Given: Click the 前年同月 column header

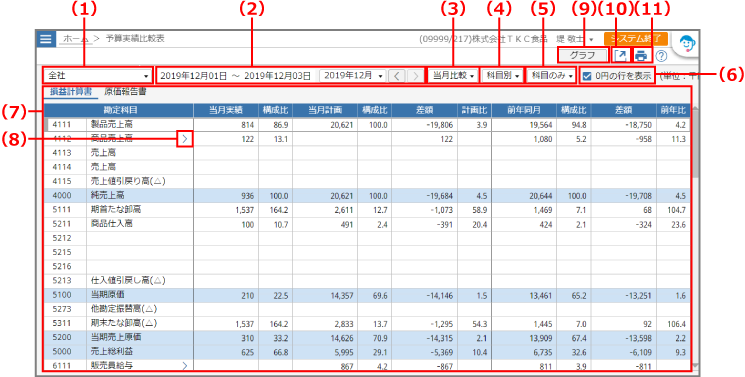Looking at the screenshot, I should 524,110.
